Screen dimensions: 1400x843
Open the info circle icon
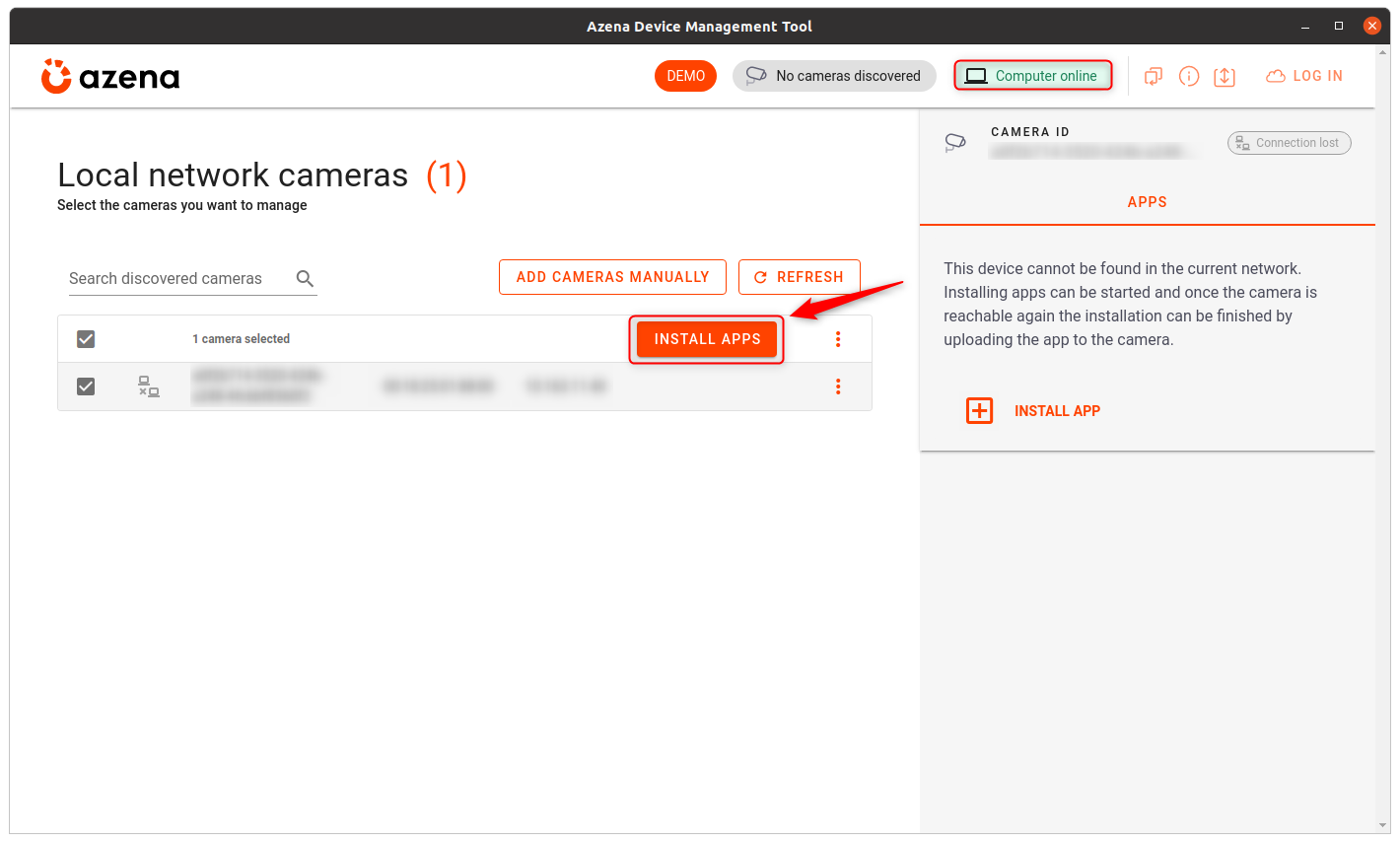click(x=1189, y=76)
